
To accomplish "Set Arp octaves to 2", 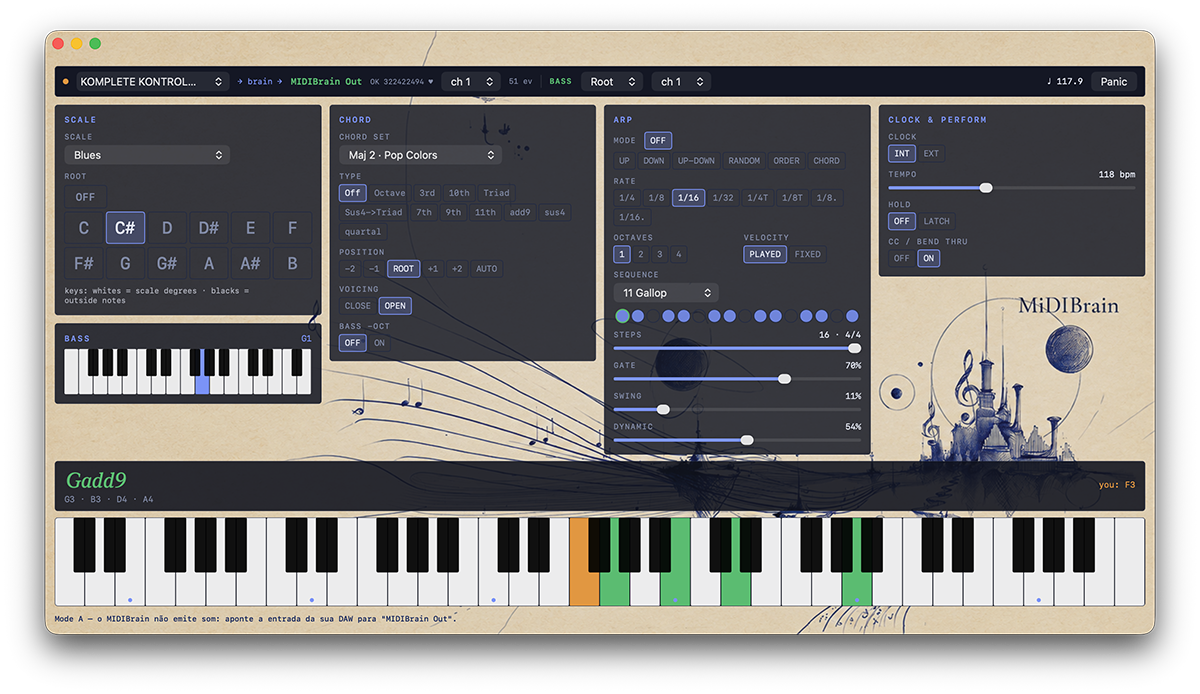I will [641, 254].
